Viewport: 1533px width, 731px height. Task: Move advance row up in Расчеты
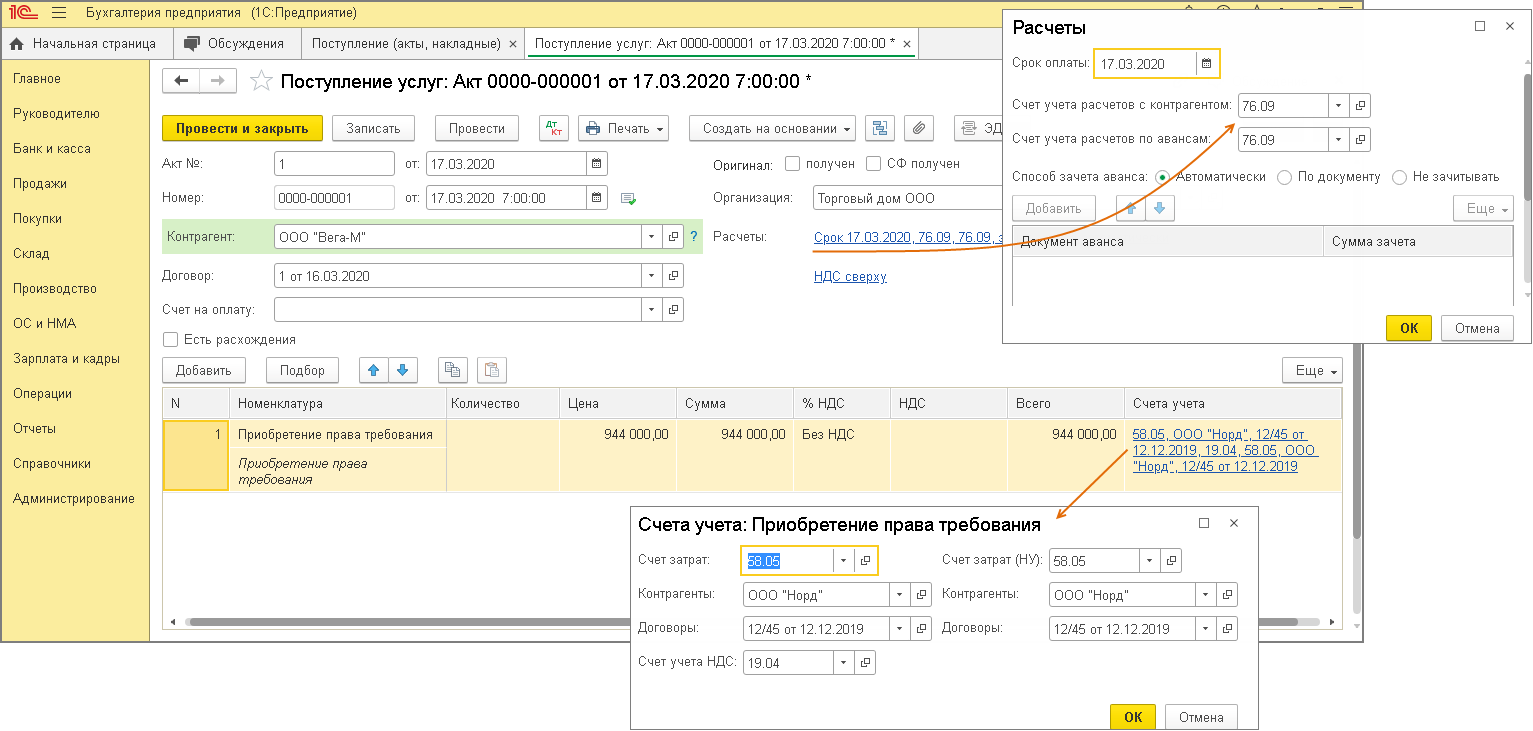tap(1131, 208)
